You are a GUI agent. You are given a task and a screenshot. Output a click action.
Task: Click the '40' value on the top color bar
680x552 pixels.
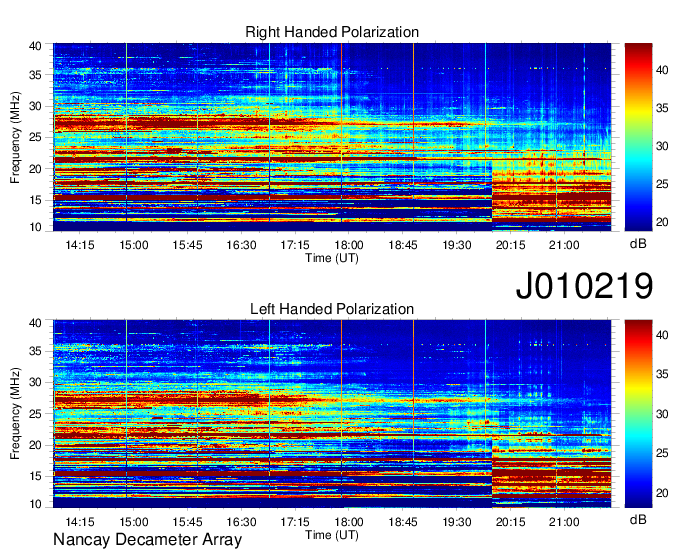[x=662, y=70]
